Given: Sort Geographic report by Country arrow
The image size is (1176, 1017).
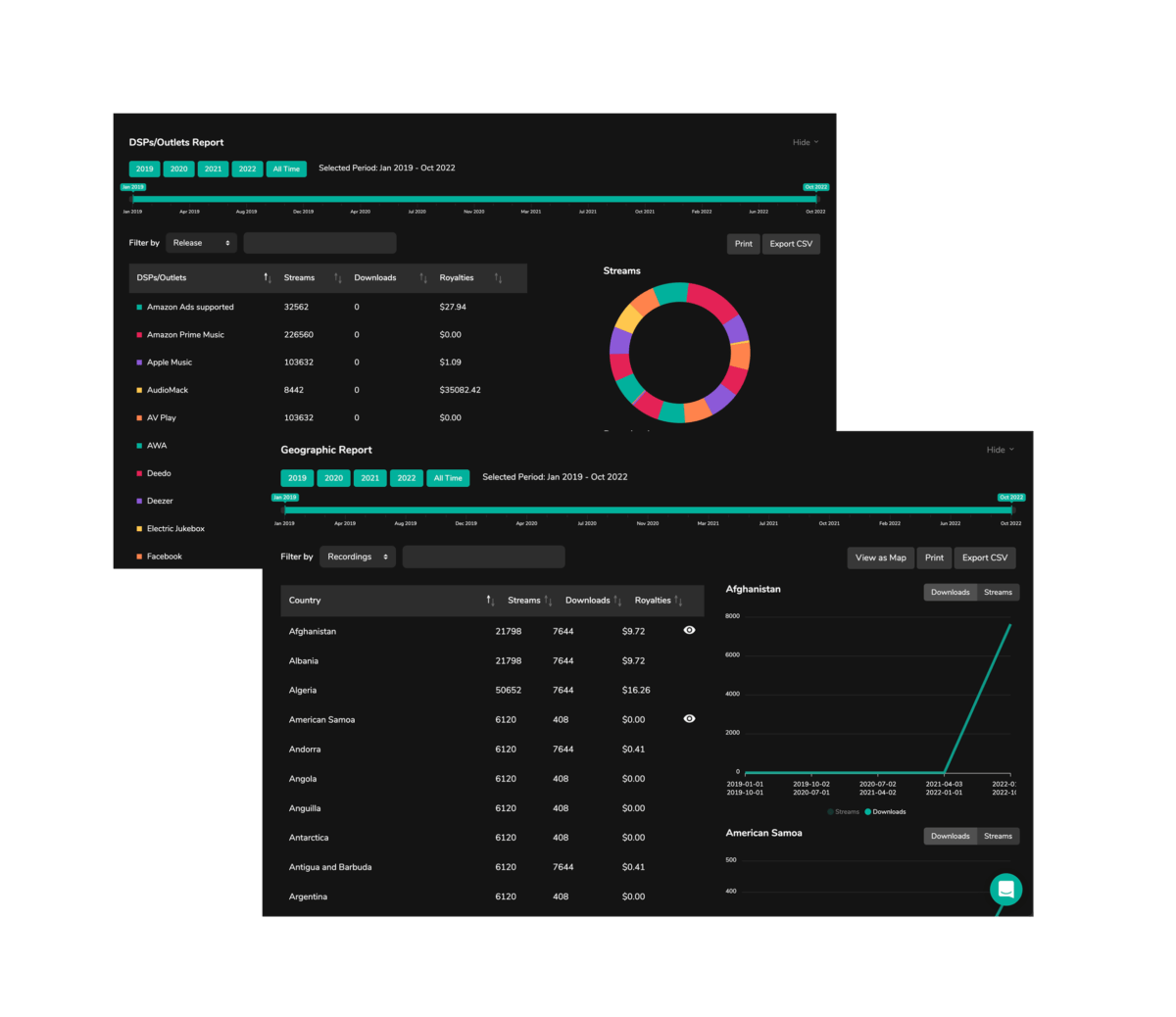Looking at the screenshot, I should tap(490, 601).
